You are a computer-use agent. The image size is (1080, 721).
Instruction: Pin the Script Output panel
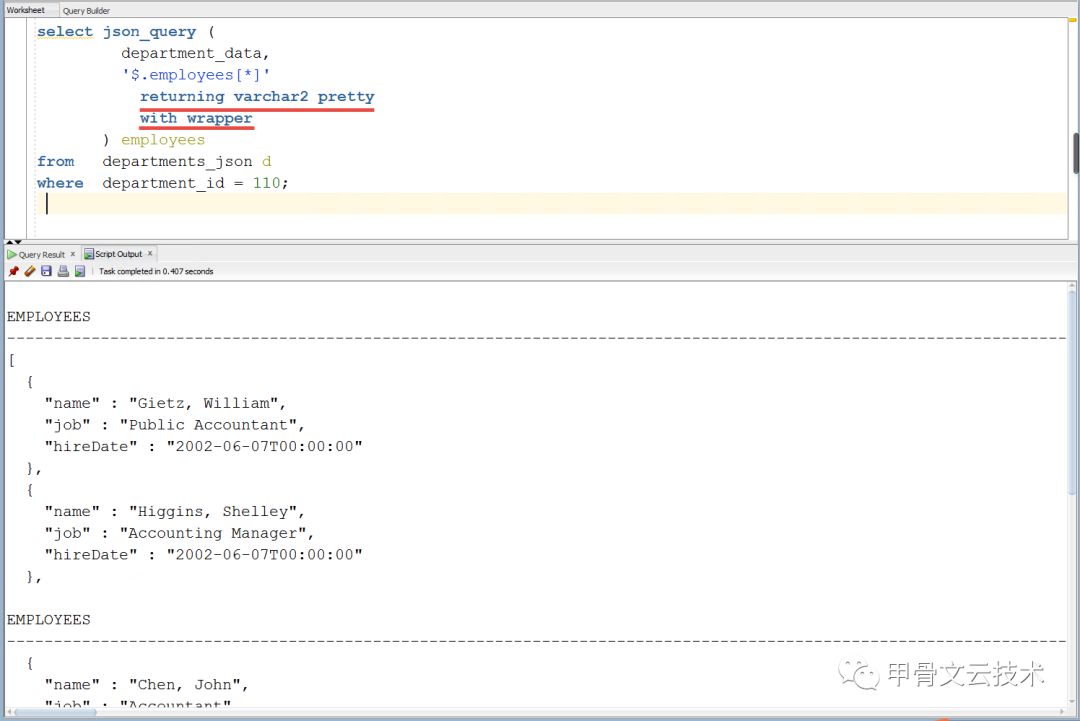13,271
